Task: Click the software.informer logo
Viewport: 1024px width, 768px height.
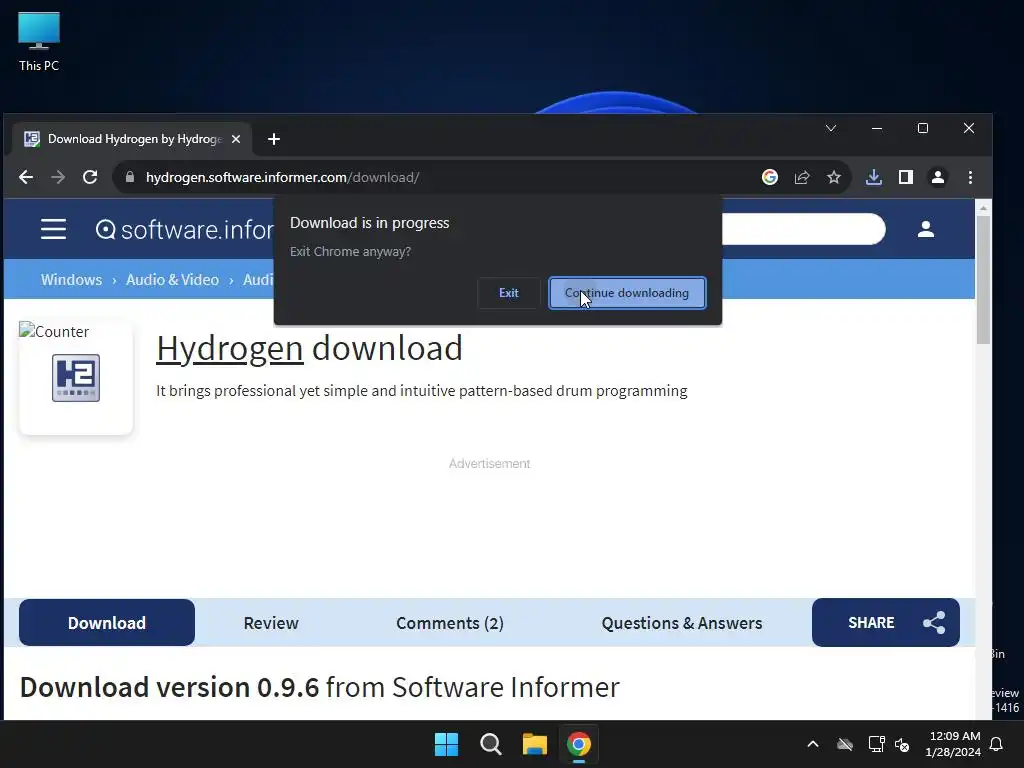Action: 185,230
